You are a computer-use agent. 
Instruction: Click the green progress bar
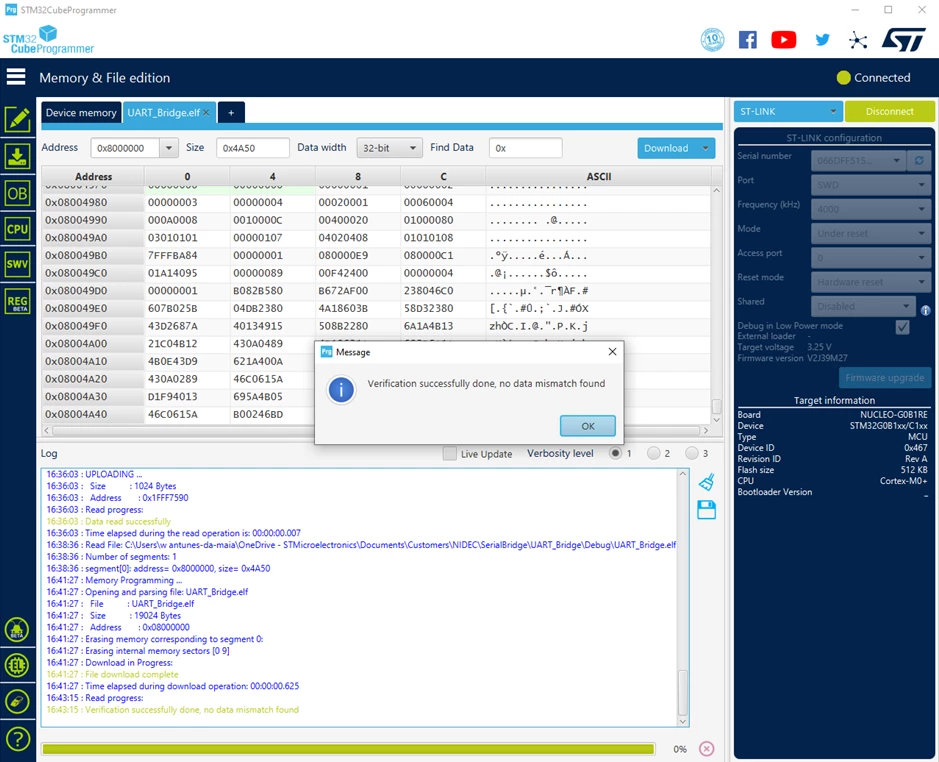[348, 749]
